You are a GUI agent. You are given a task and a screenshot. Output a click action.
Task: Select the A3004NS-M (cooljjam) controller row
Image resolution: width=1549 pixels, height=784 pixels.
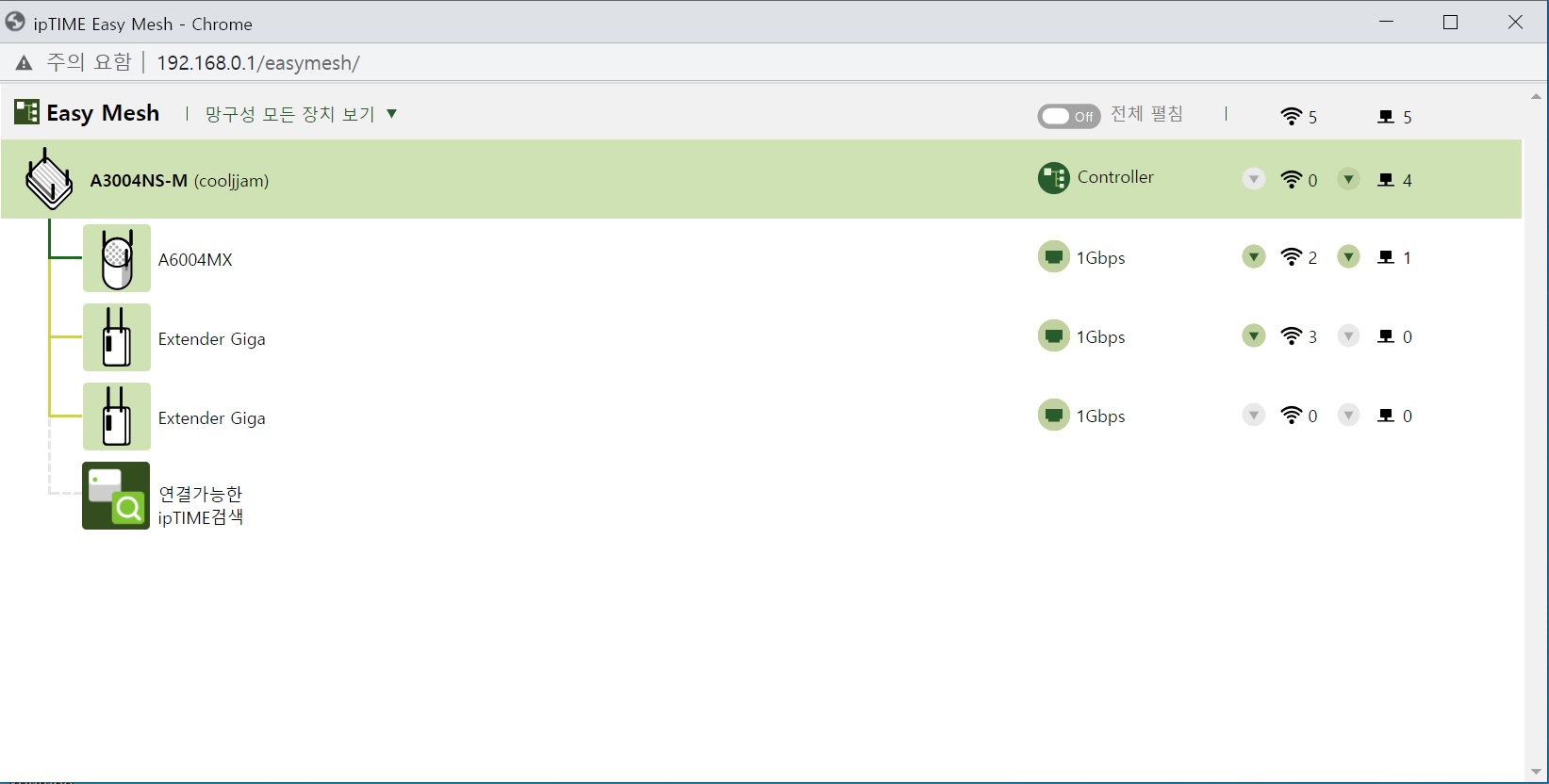pyautogui.click(x=762, y=179)
